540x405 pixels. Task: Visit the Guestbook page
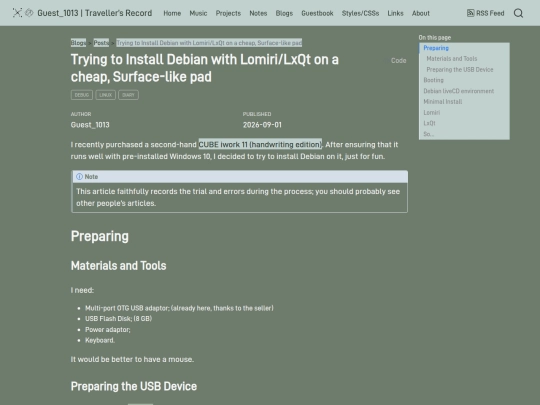[317, 13]
